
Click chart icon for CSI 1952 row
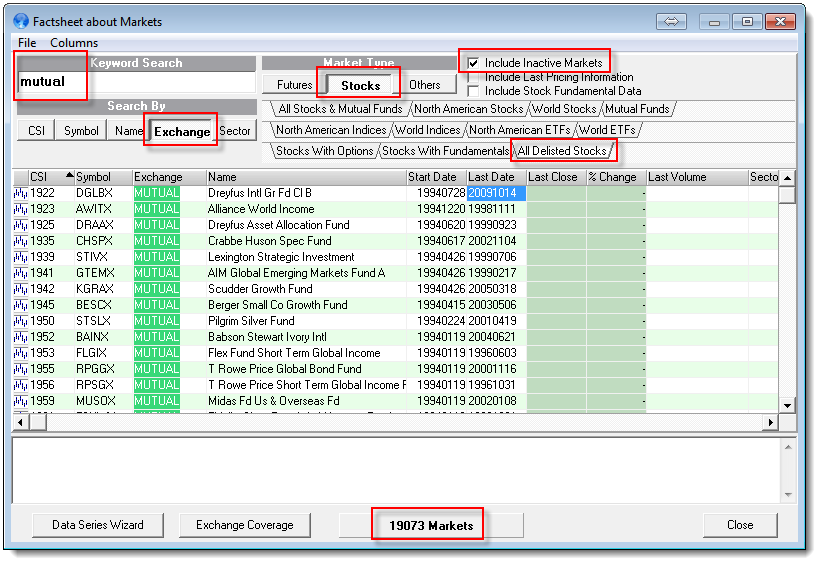20,337
